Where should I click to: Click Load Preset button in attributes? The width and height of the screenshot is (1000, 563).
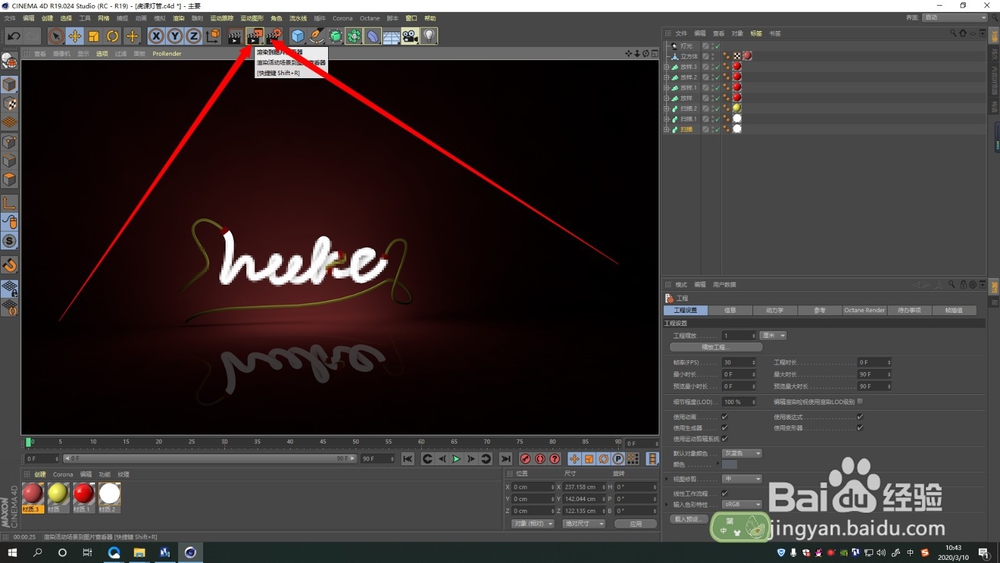point(688,519)
